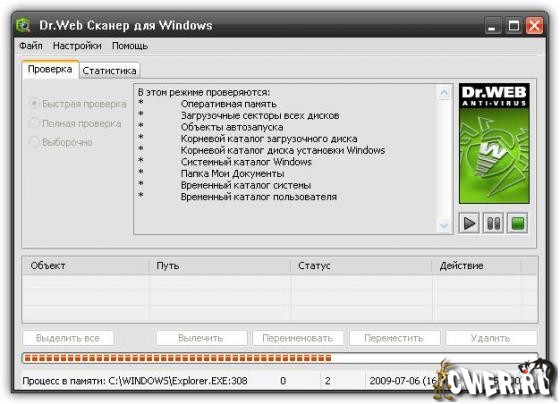
Task: Open the Настройки menu
Action: pyautogui.click(x=77, y=46)
